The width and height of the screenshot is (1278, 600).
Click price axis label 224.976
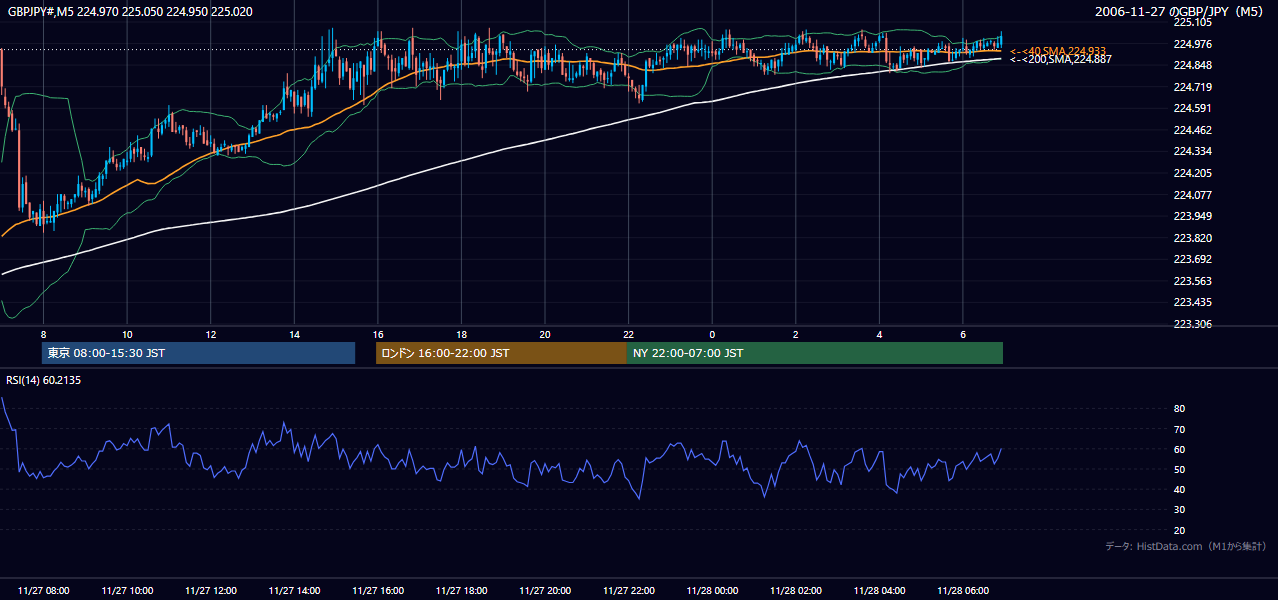coord(1192,44)
